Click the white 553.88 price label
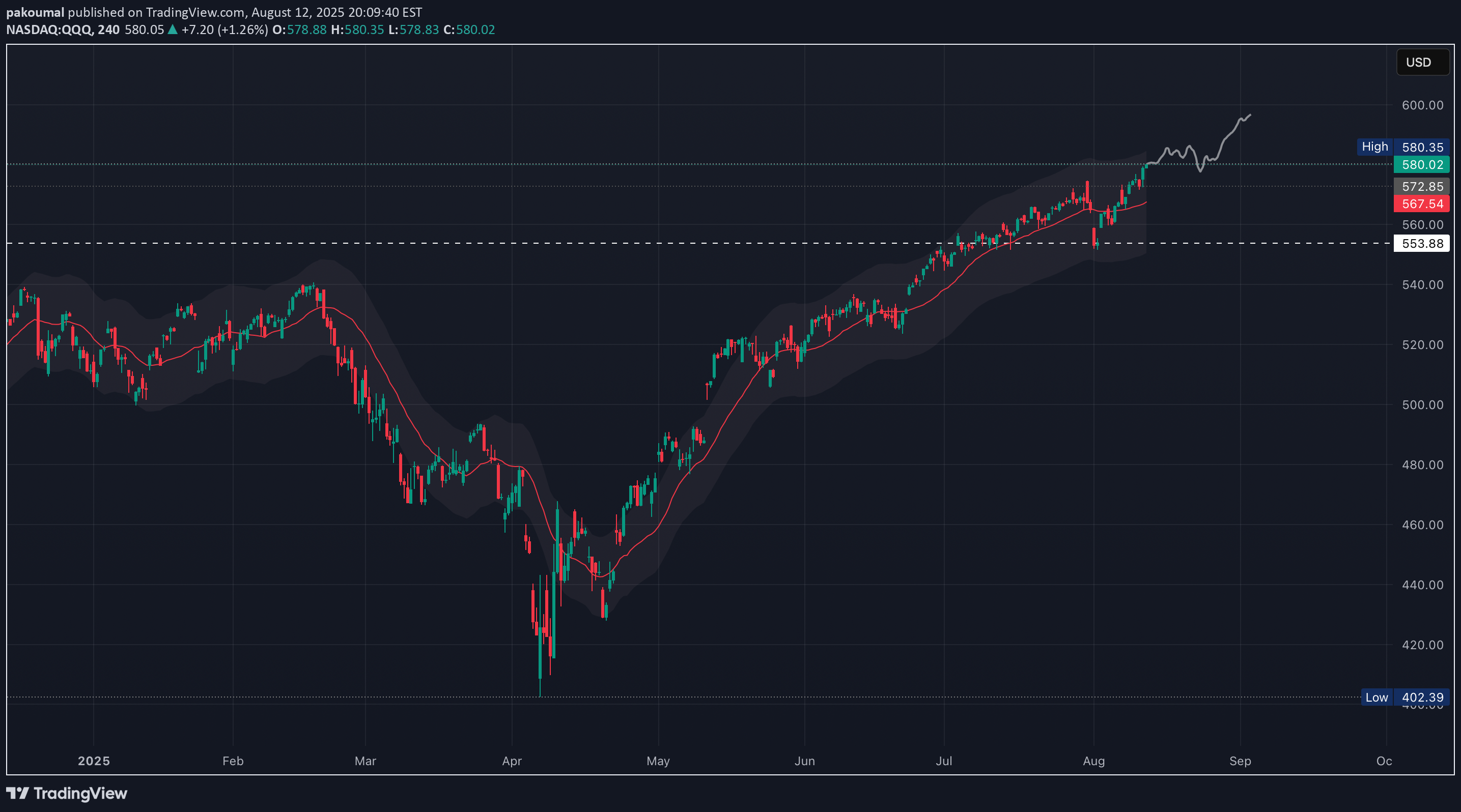The image size is (1461, 812). pyautogui.click(x=1421, y=244)
